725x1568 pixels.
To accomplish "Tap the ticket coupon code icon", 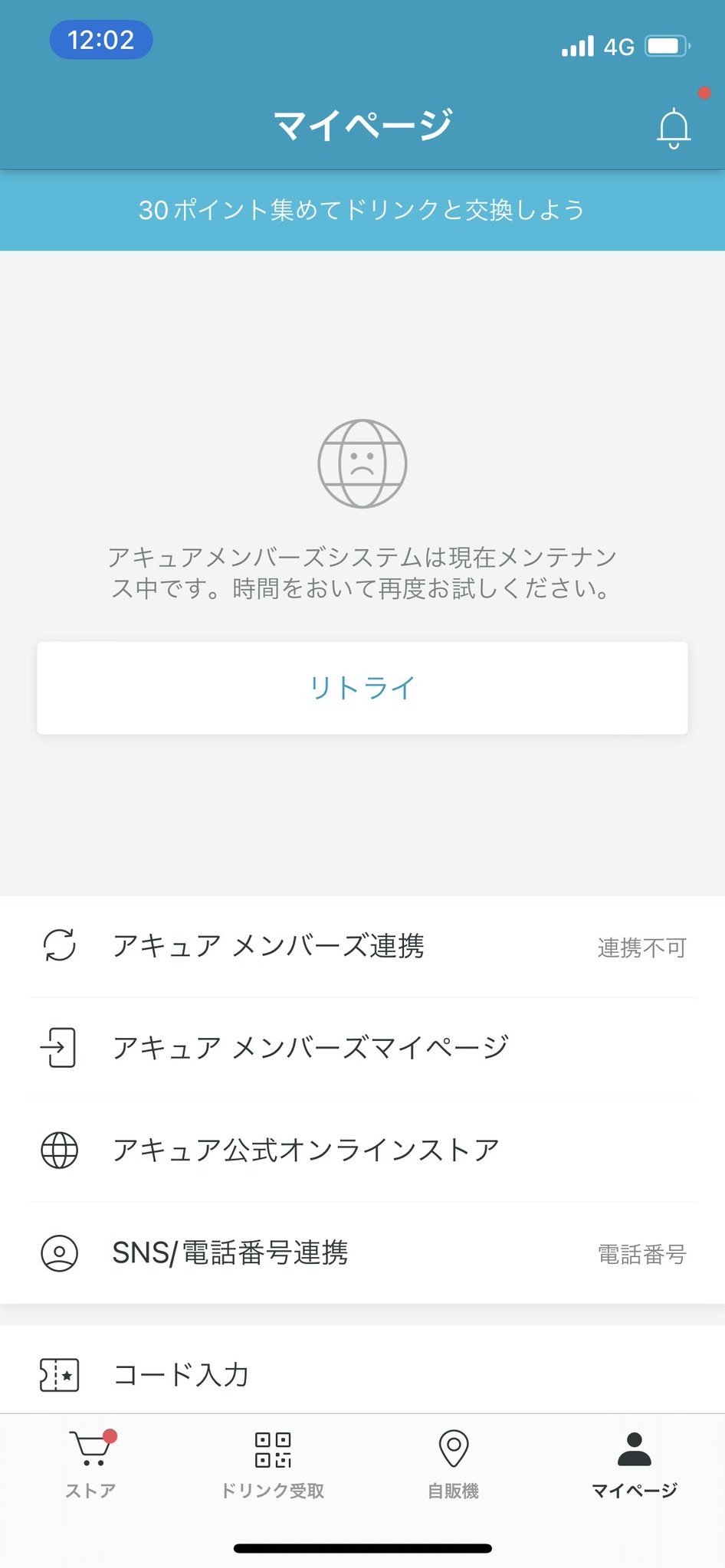I will pos(60,1375).
